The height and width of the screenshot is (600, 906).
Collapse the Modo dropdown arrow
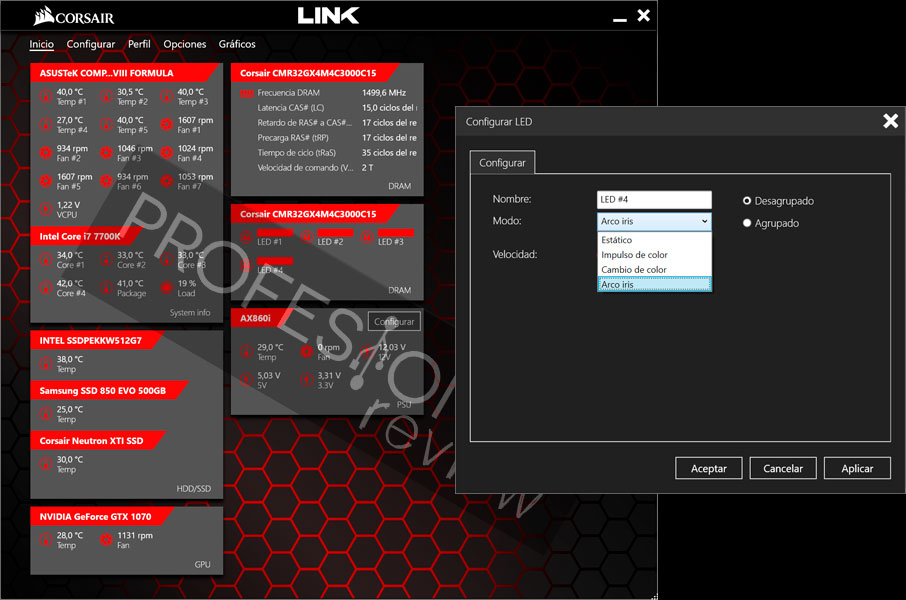[704, 221]
